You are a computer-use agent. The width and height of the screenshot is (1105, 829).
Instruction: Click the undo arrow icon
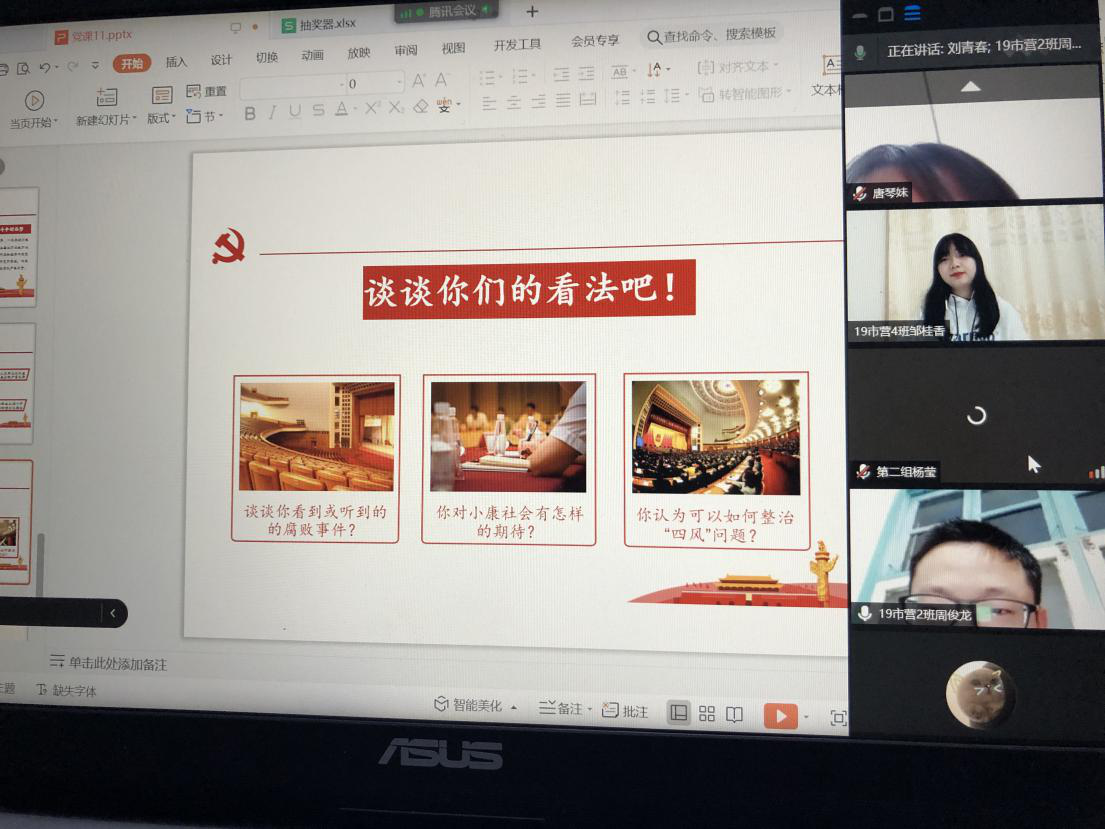44,67
